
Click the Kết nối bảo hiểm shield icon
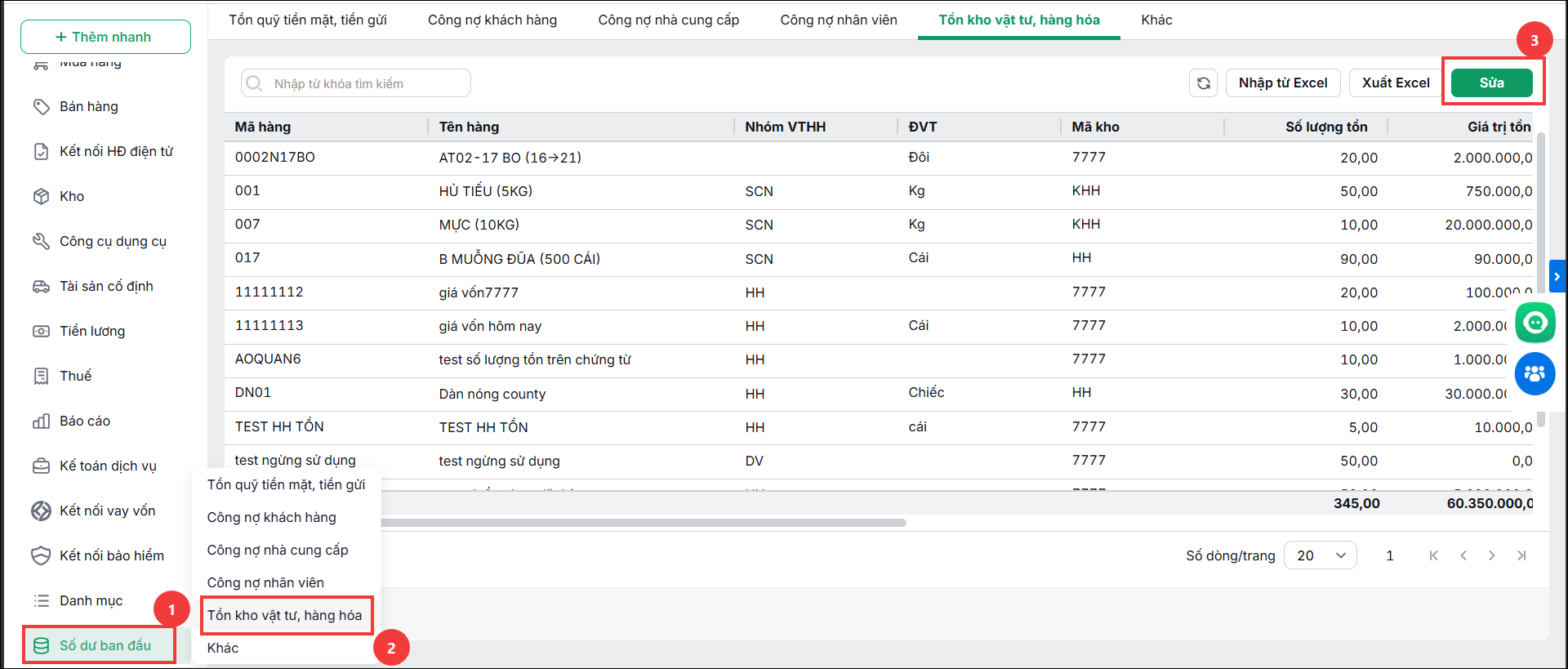pos(41,556)
